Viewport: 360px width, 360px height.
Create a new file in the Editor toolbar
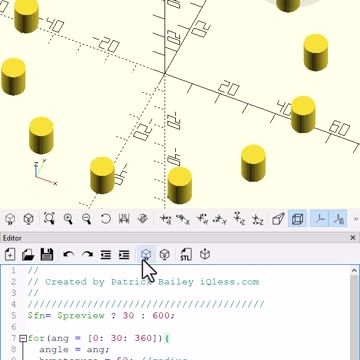pos(10,255)
